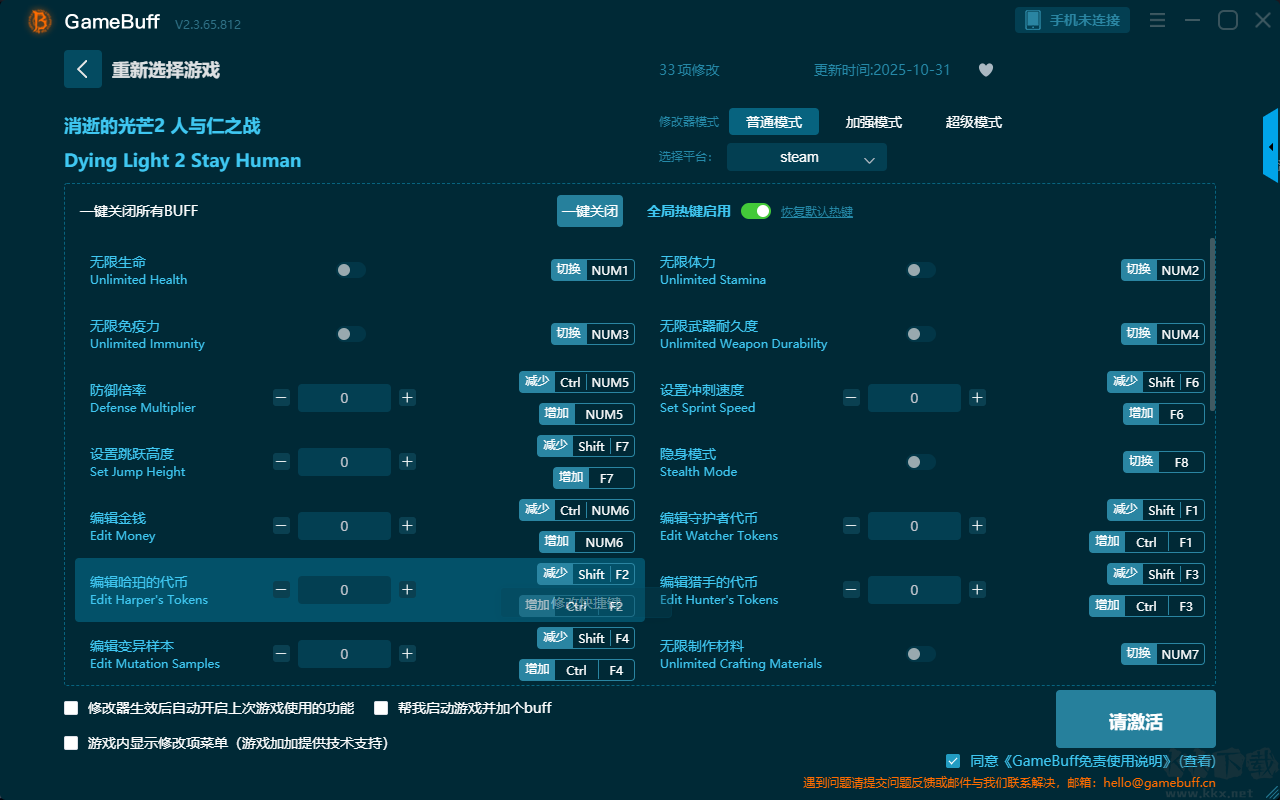This screenshot has width=1280, height=800.
Task: Click the NUM1 hotkey for Unlimited Health
Action: [593, 270]
